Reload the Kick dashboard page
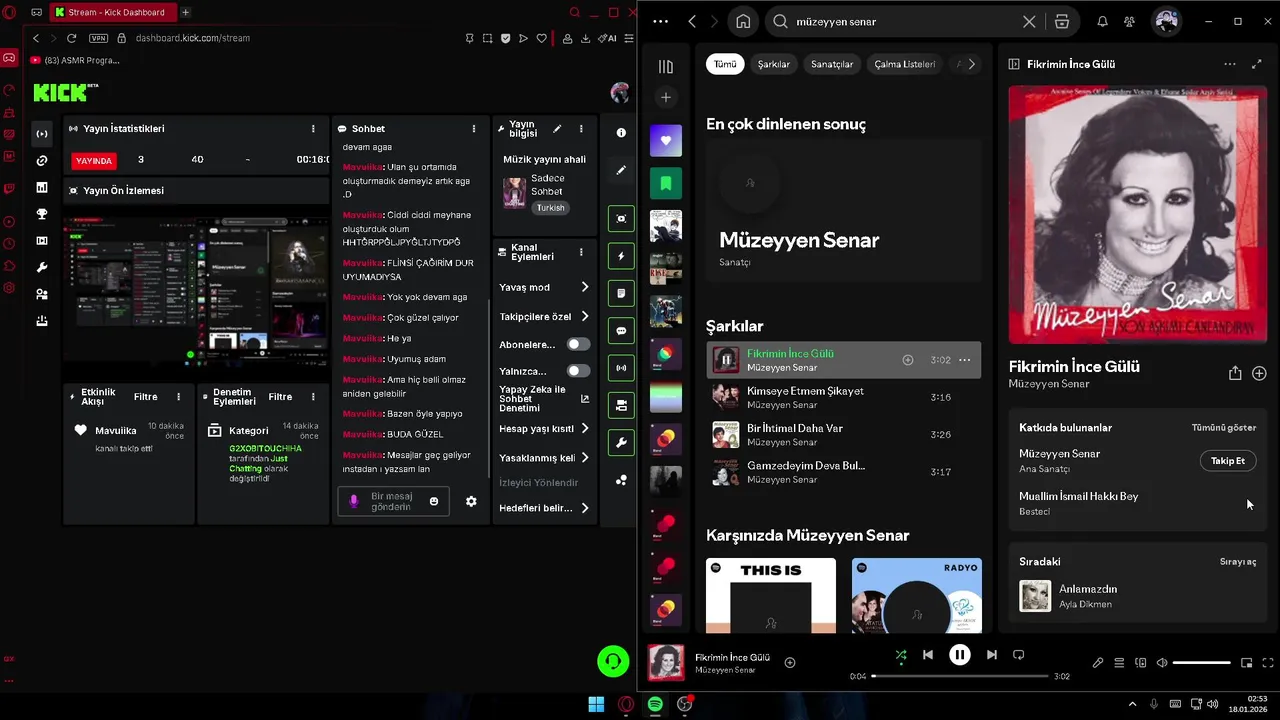Screen dimensions: 1280x720 pyautogui.click(x=71, y=38)
